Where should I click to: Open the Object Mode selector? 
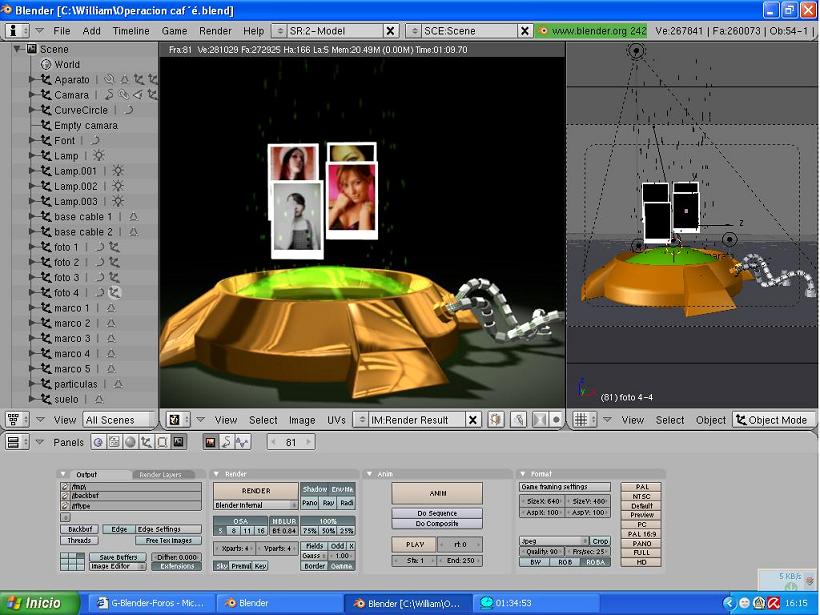pyautogui.click(x=772, y=420)
